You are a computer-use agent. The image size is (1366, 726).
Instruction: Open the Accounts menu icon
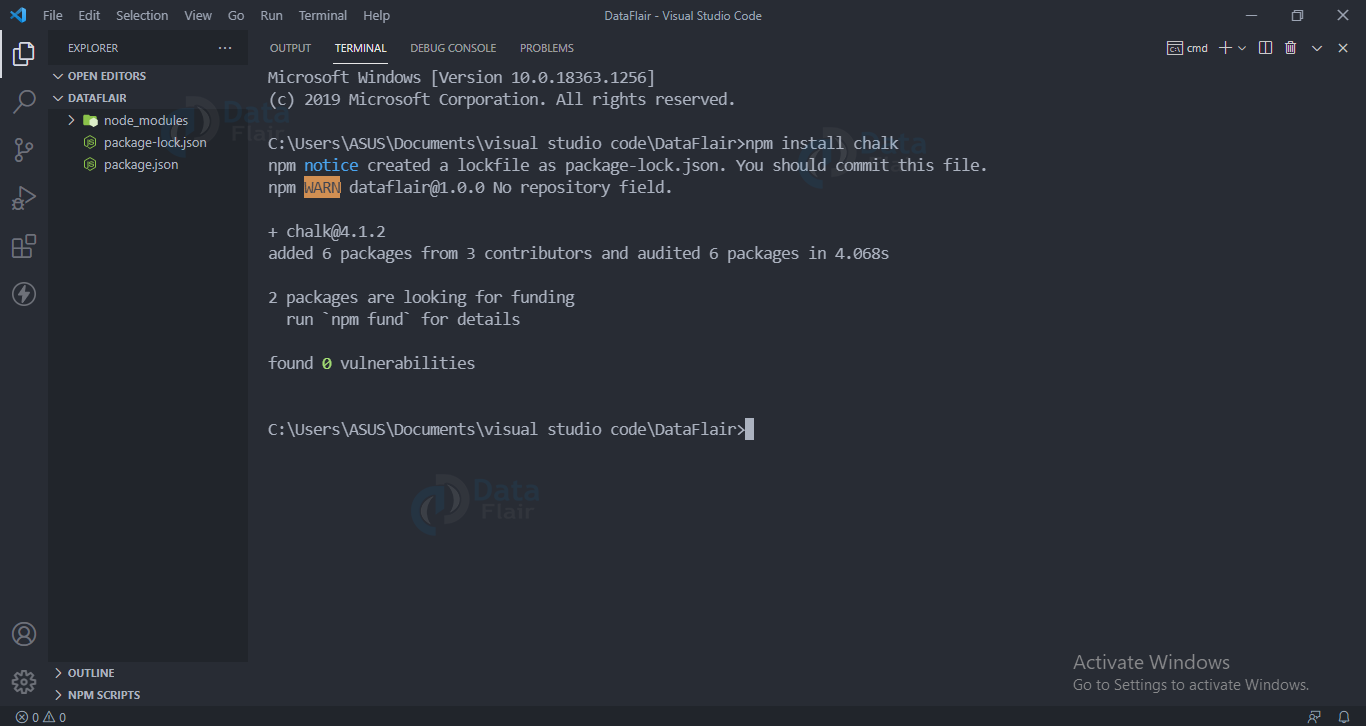click(x=24, y=634)
